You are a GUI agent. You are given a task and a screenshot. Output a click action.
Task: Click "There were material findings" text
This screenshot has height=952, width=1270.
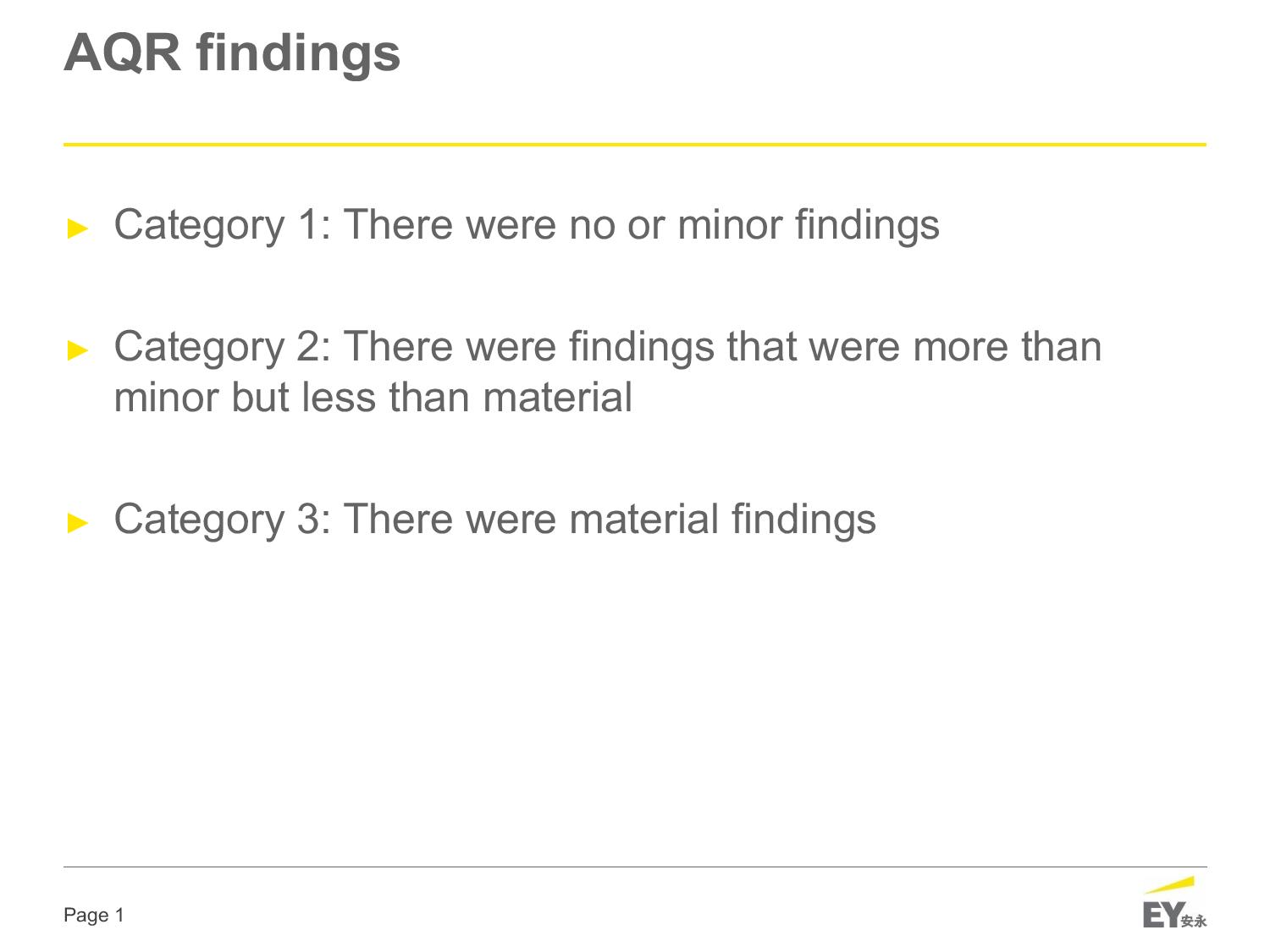click(x=610, y=520)
